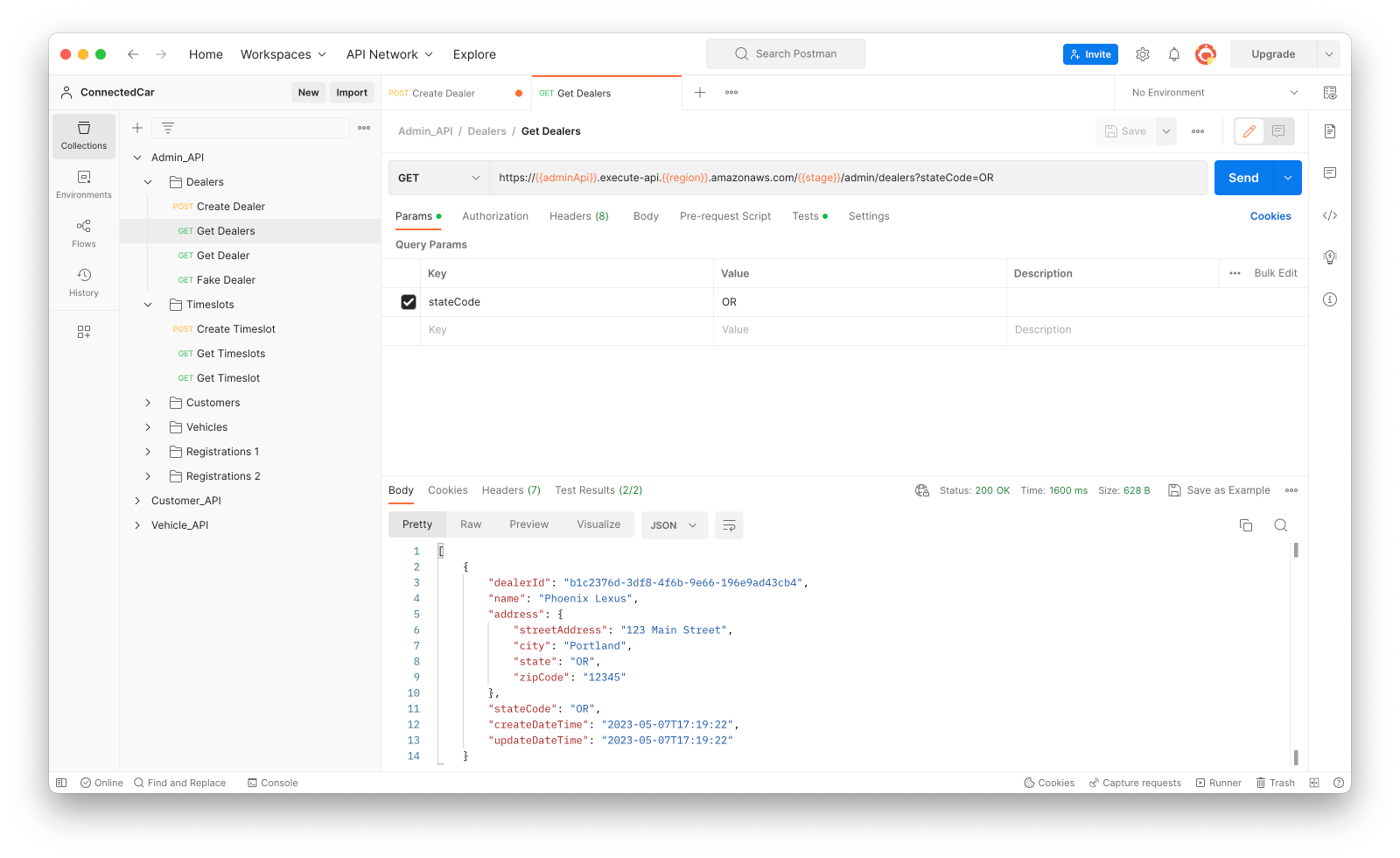Screen dimensions: 1400x858
Task: Go forward with the right arrow
Action: click(161, 54)
